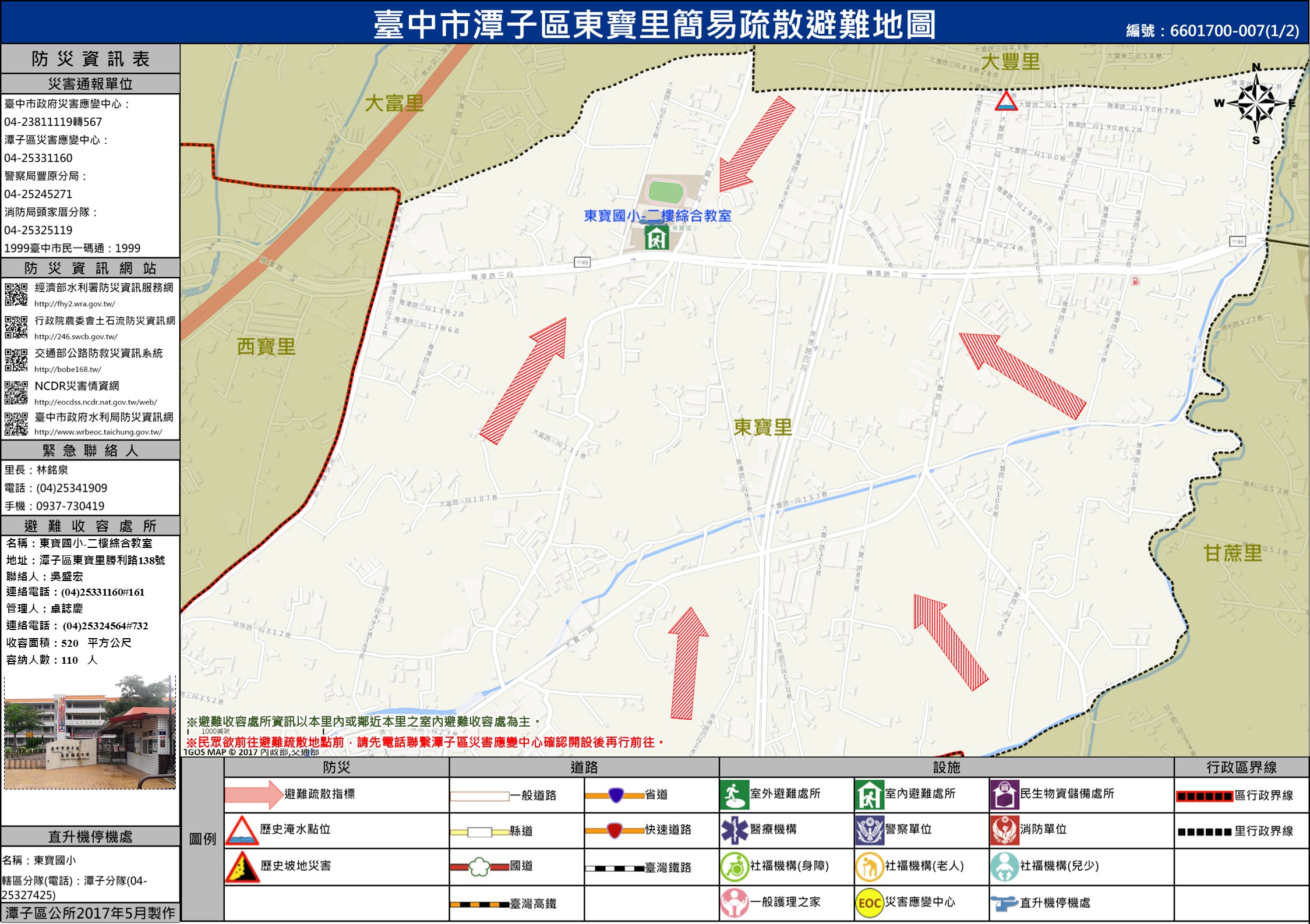Click the fire department legend icon
This screenshot has width=1310, height=924.
click(1004, 830)
